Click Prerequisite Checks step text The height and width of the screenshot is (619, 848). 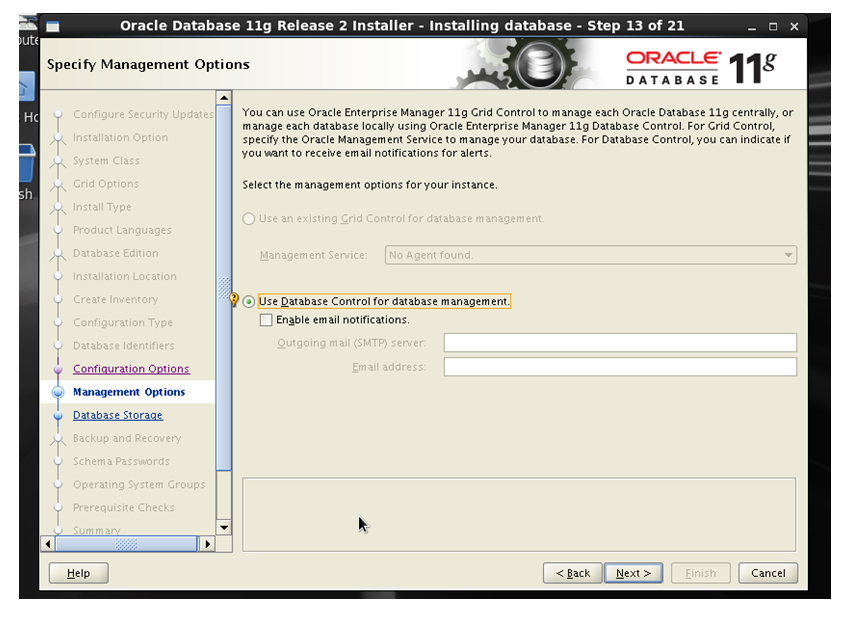coord(124,508)
